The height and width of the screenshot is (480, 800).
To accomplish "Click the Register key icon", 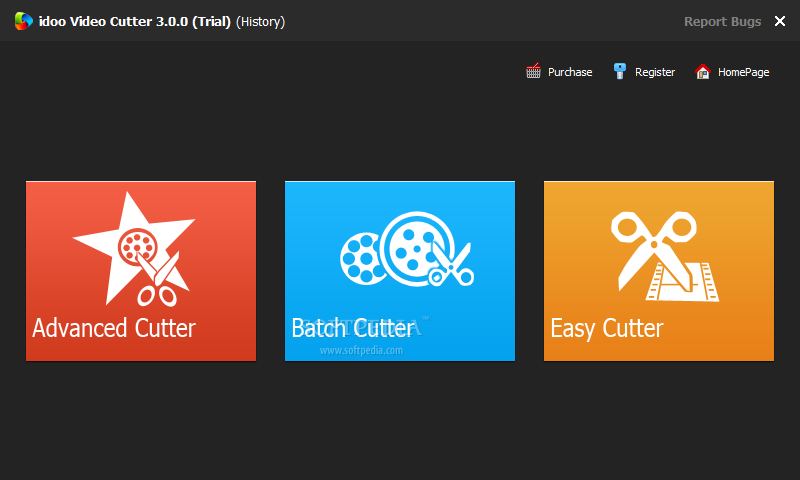I will point(619,71).
